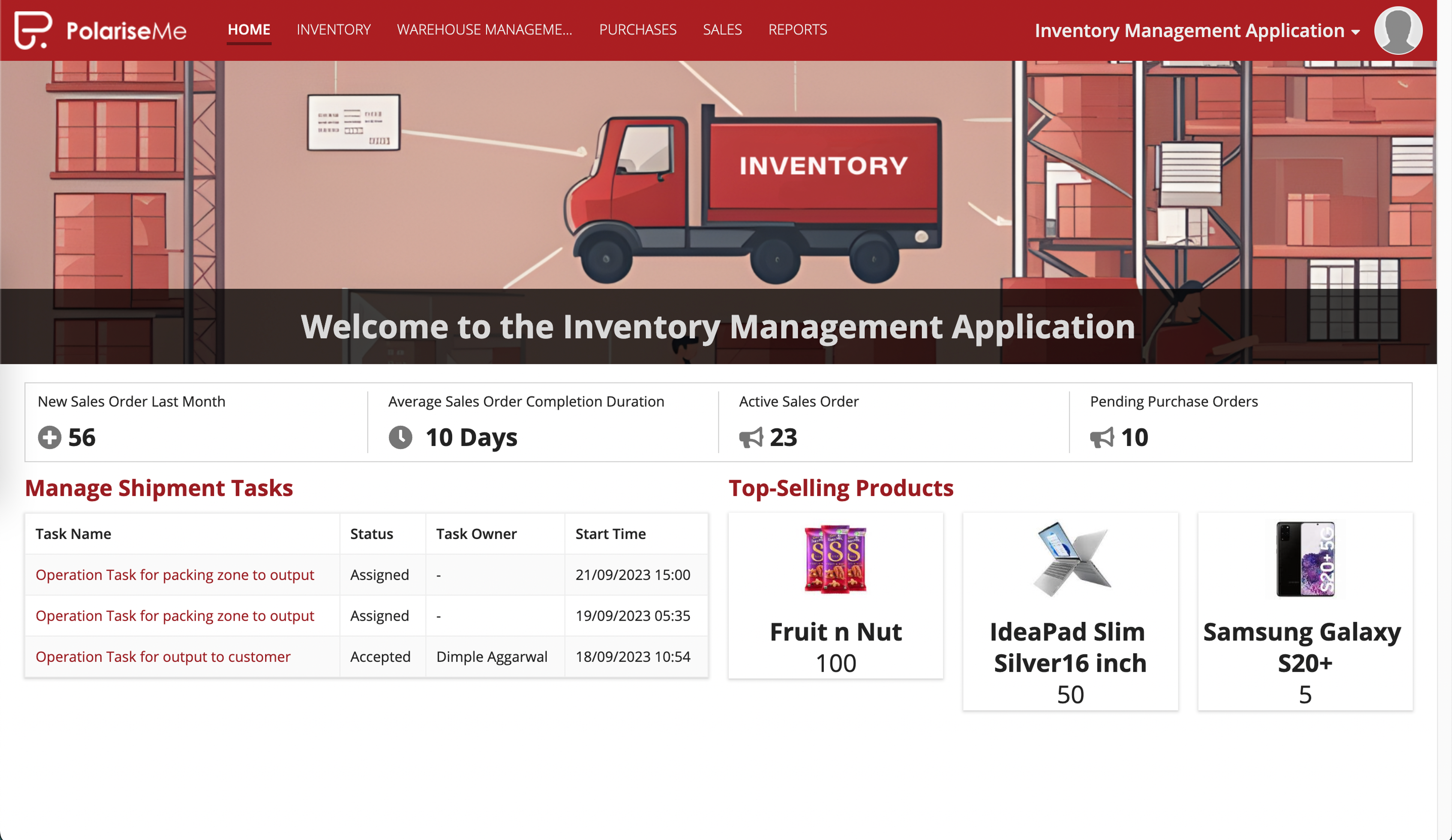Click the Fruit n Nut product name
The width and height of the screenshot is (1452, 840).
pyautogui.click(x=836, y=631)
